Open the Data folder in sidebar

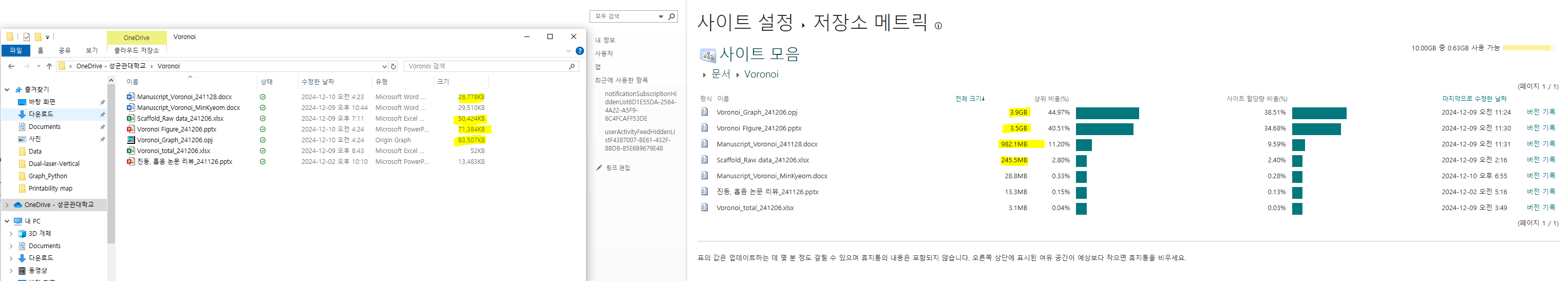(35, 152)
